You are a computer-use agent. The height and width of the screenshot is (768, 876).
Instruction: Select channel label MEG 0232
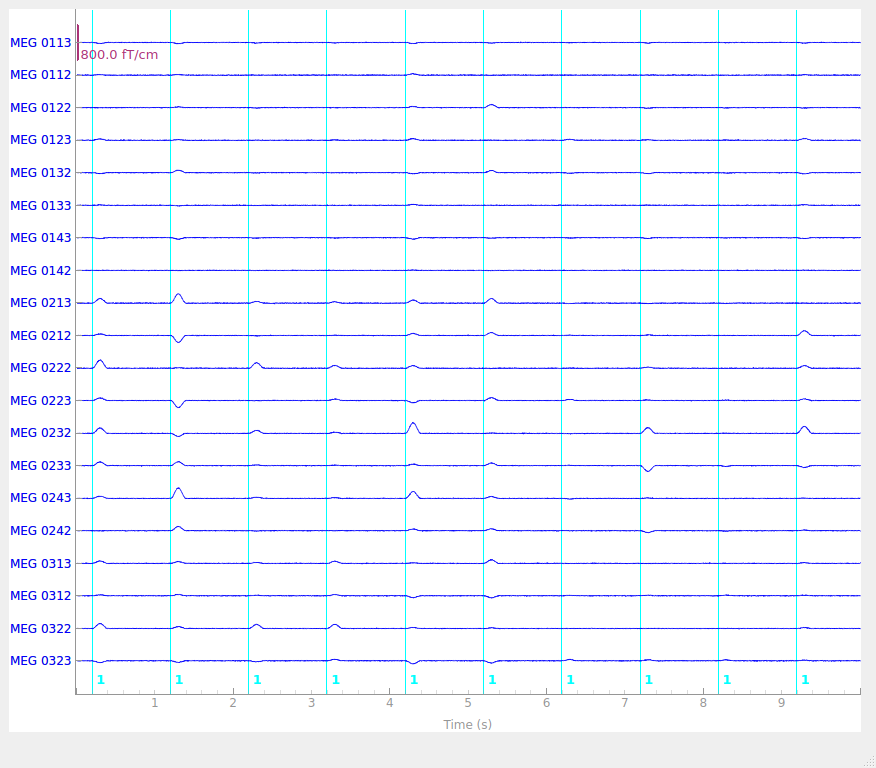tap(41, 433)
